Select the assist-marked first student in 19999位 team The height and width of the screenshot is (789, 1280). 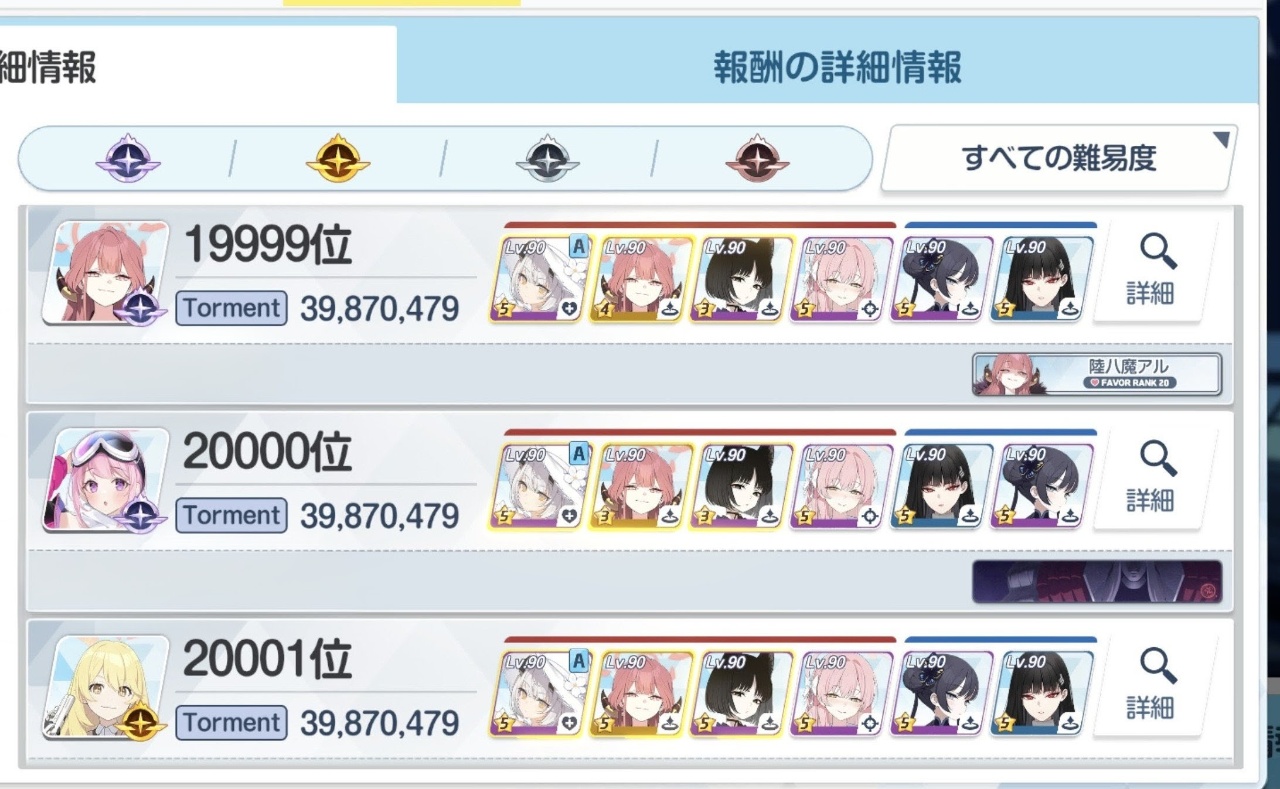[x=541, y=278]
